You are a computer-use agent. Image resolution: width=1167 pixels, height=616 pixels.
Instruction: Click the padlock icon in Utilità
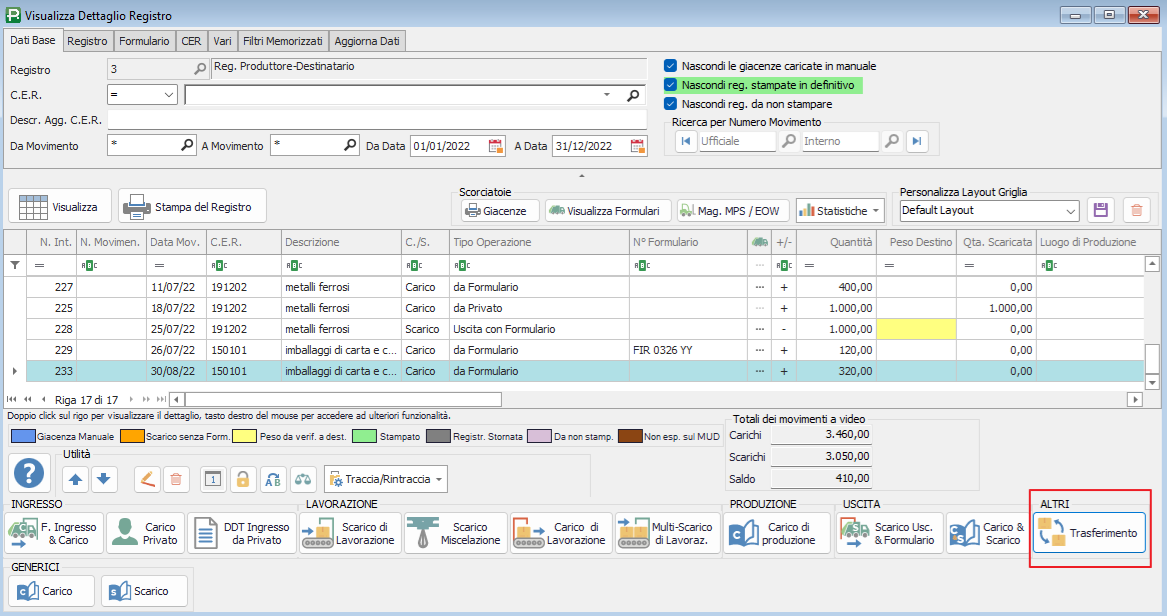pyautogui.click(x=242, y=479)
